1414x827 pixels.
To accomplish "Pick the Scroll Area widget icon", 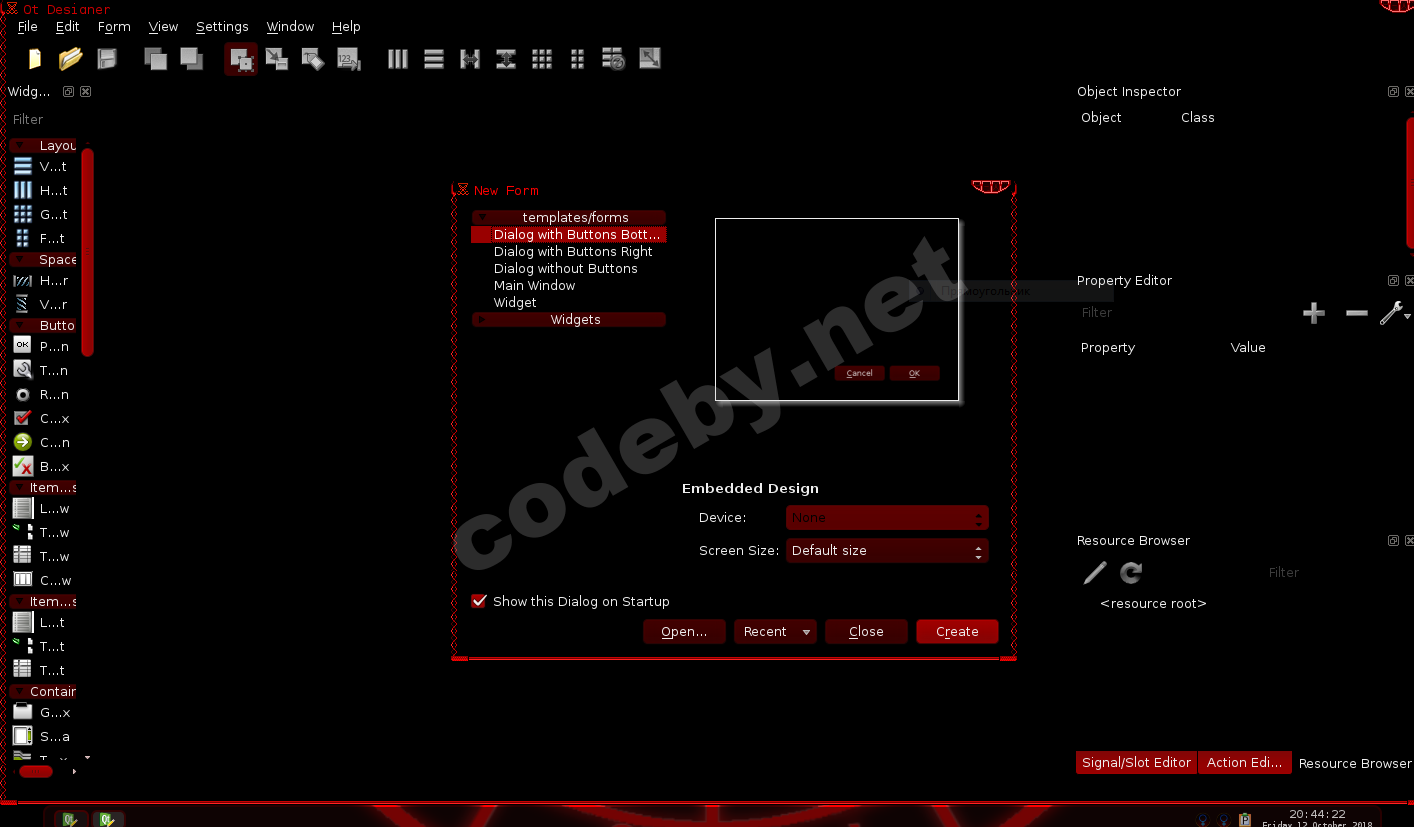I will pyautogui.click(x=23, y=736).
